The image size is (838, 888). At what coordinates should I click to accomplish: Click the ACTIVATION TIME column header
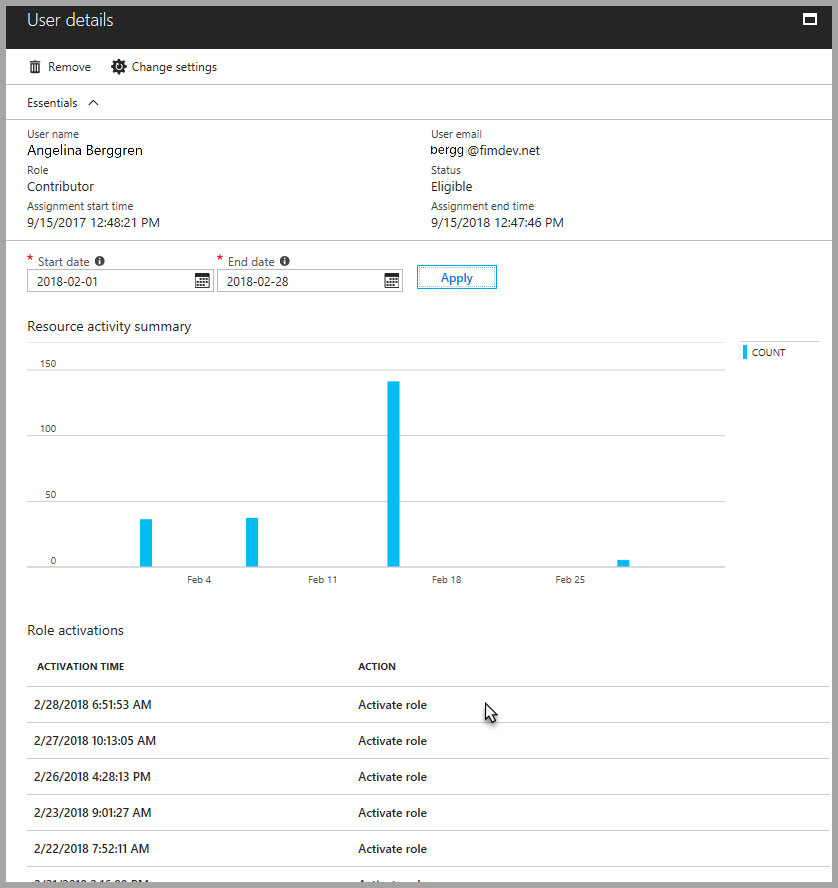click(80, 667)
